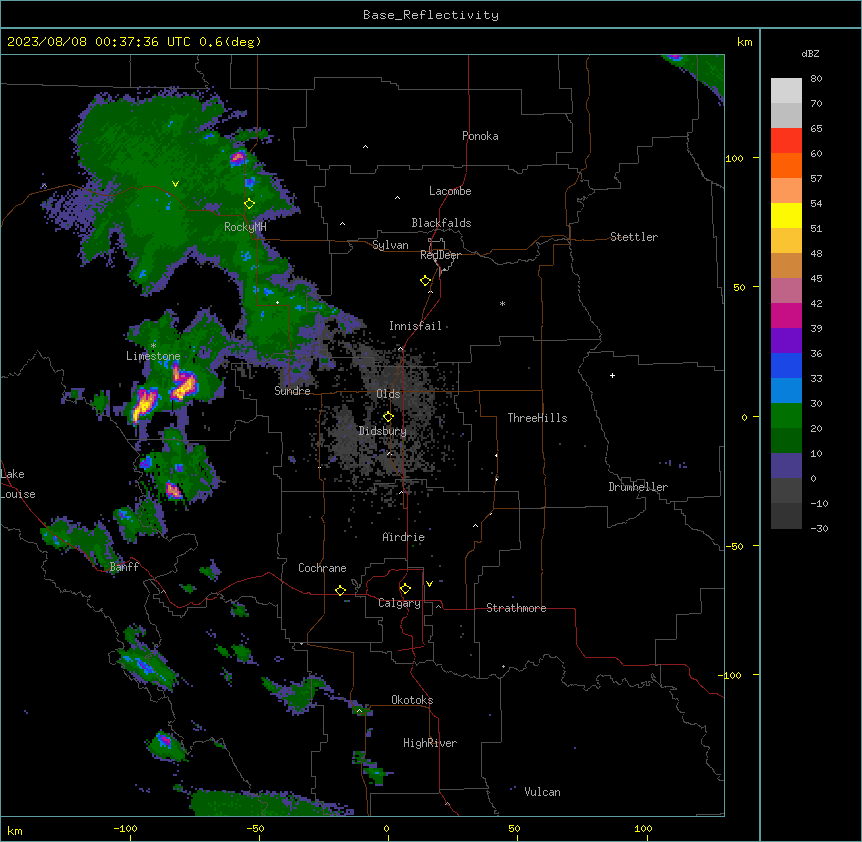Viewport: 862px width, 842px height.
Task: Click the Base_Reflectivity title
Action: click(x=431, y=15)
